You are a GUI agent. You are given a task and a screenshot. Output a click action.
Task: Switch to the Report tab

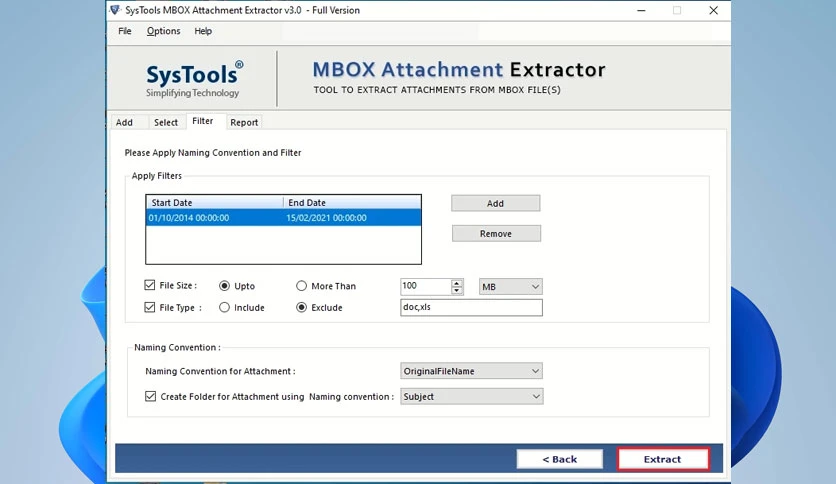coord(244,122)
